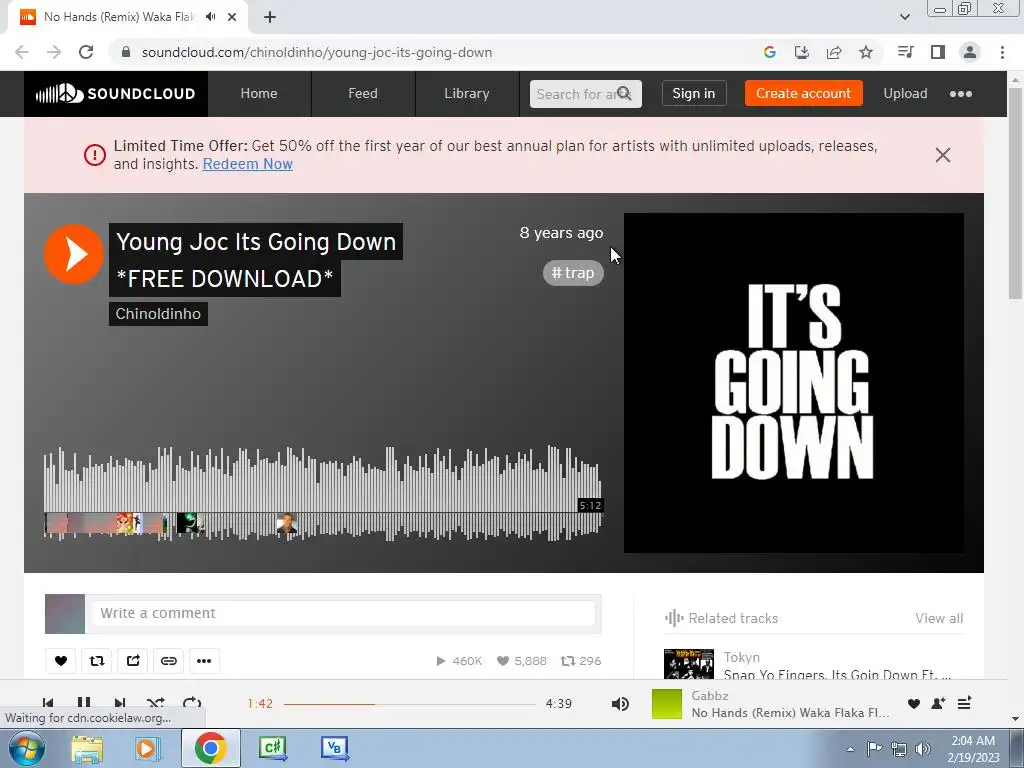Open the Gabbz now-playing artwork

667,704
